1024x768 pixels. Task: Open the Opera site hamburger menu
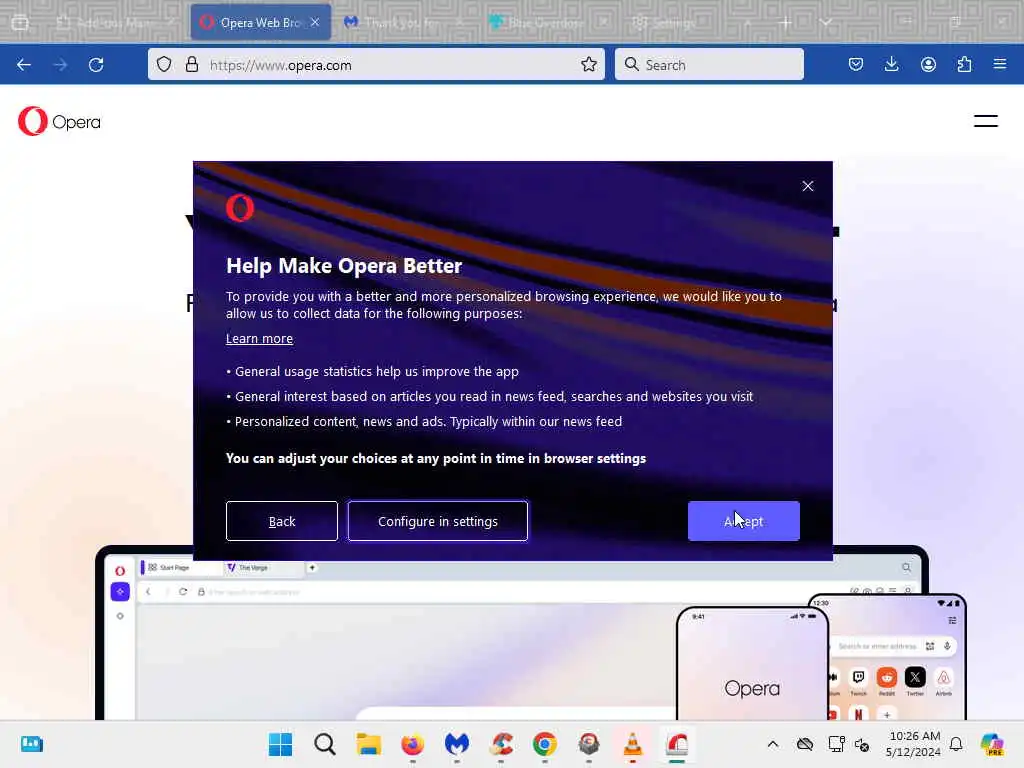pos(985,121)
